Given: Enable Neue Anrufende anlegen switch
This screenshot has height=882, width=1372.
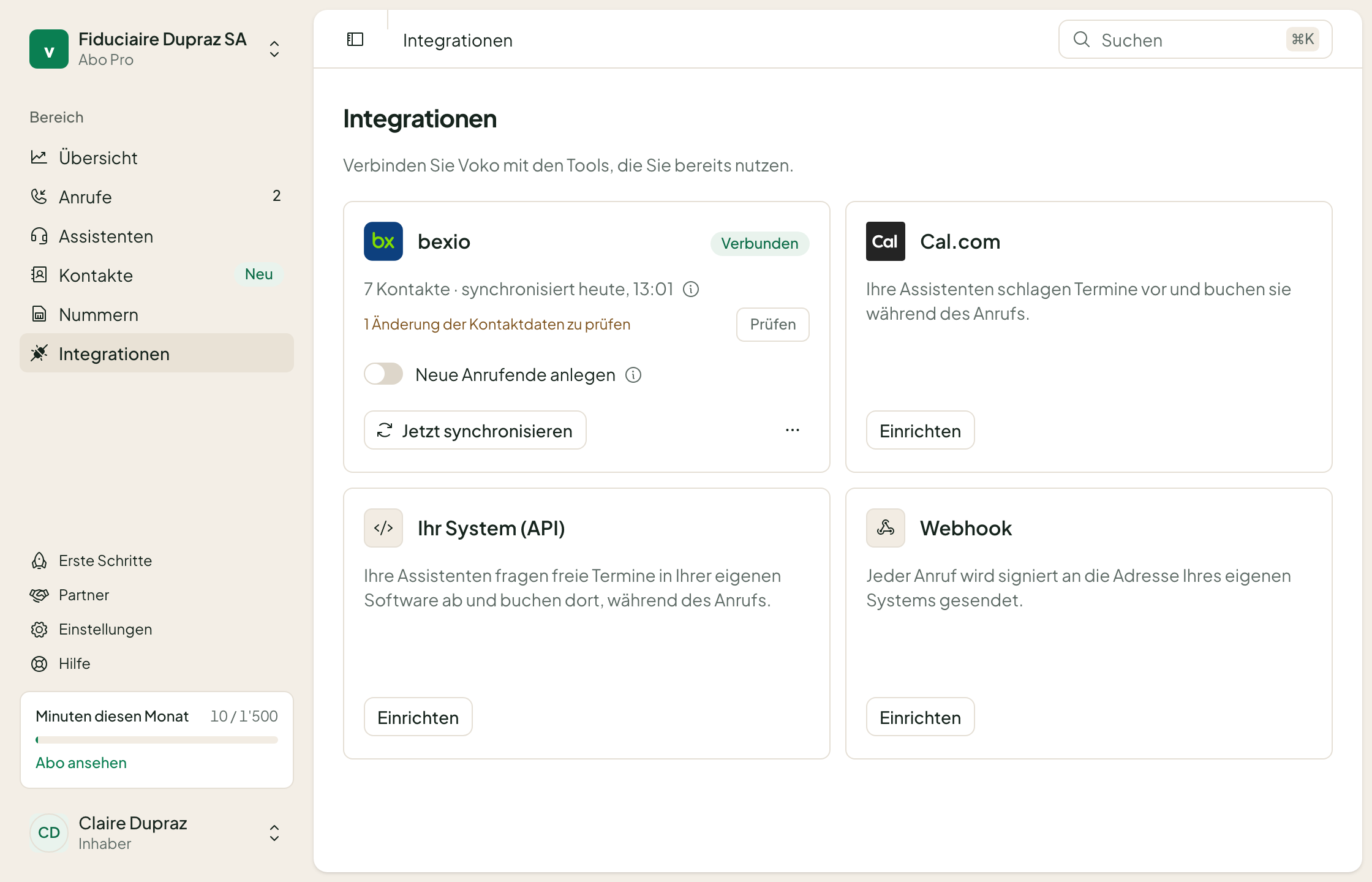Looking at the screenshot, I should pyautogui.click(x=383, y=374).
